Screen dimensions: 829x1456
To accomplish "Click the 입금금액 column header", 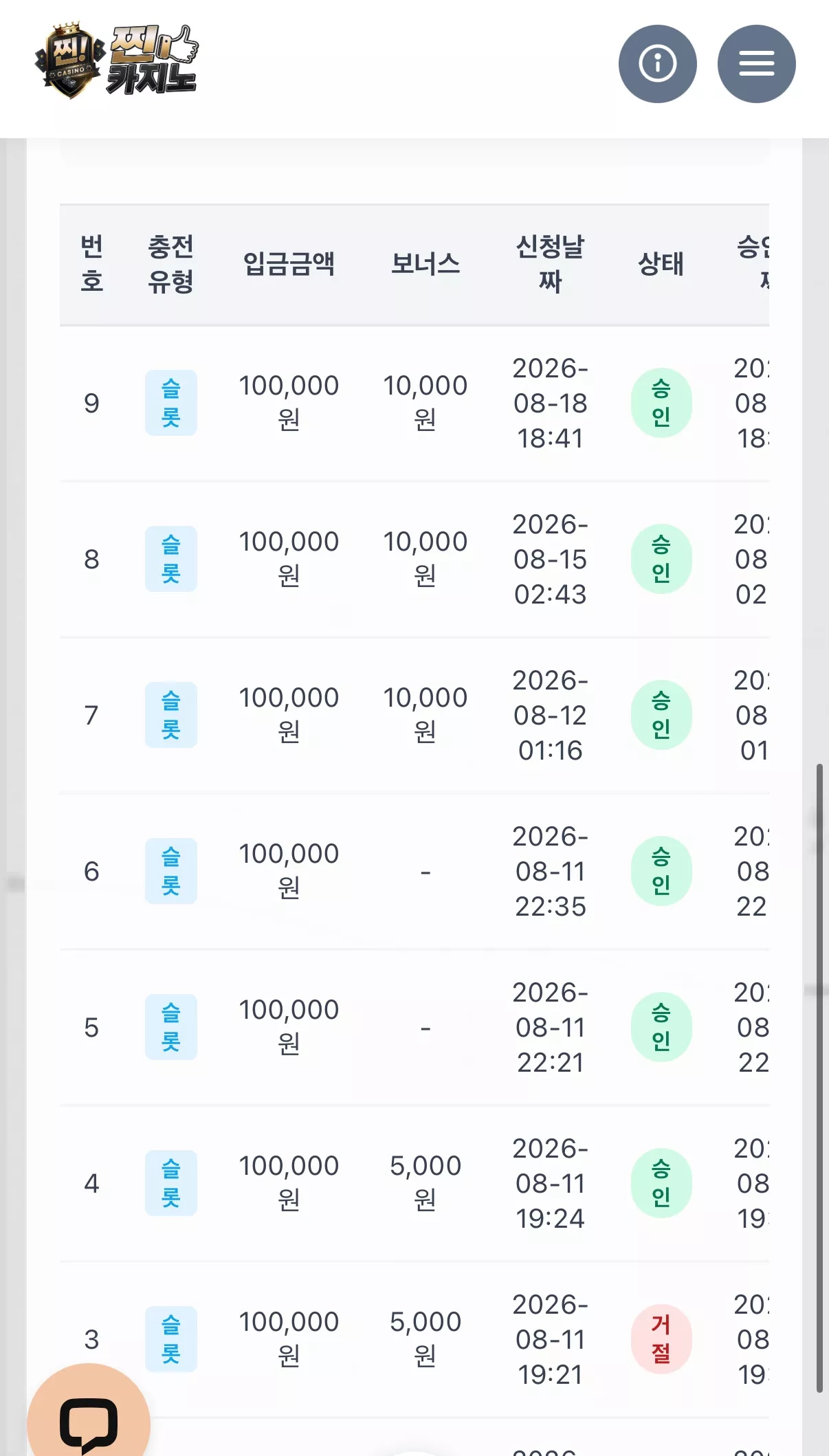I will pyautogui.click(x=289, y=264).
